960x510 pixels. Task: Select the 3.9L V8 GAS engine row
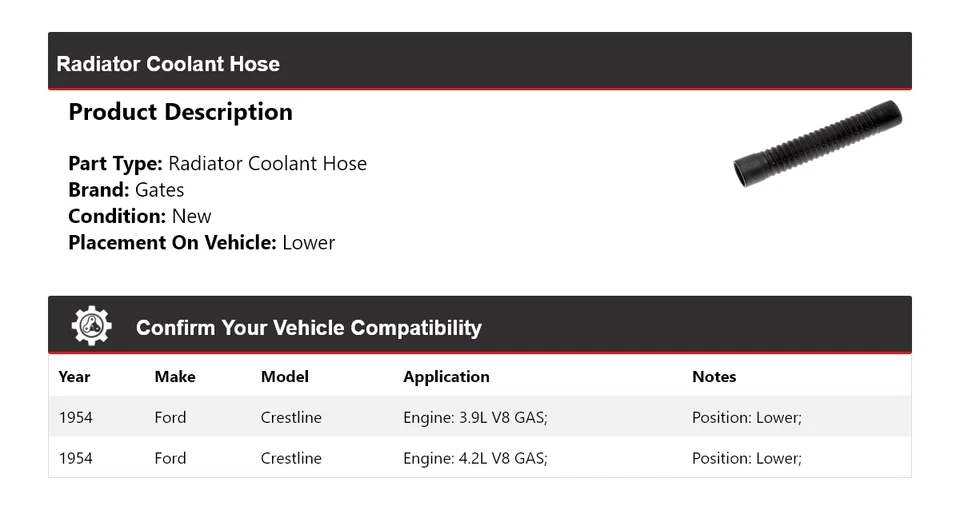click(475, 417)
